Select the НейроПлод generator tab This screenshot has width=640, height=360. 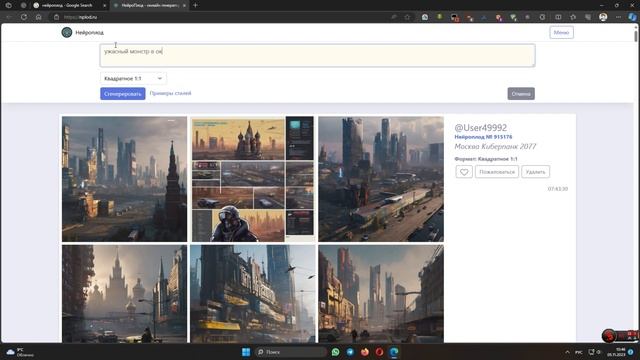(x=149, y=5)
